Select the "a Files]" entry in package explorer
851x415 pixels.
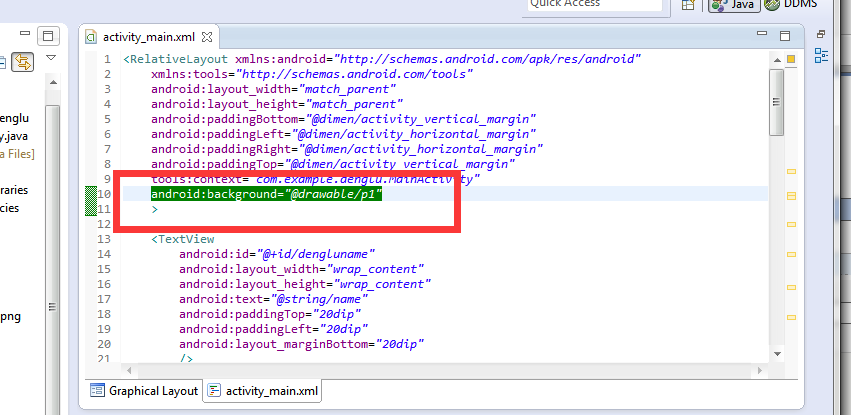click(x=17, y=154)
